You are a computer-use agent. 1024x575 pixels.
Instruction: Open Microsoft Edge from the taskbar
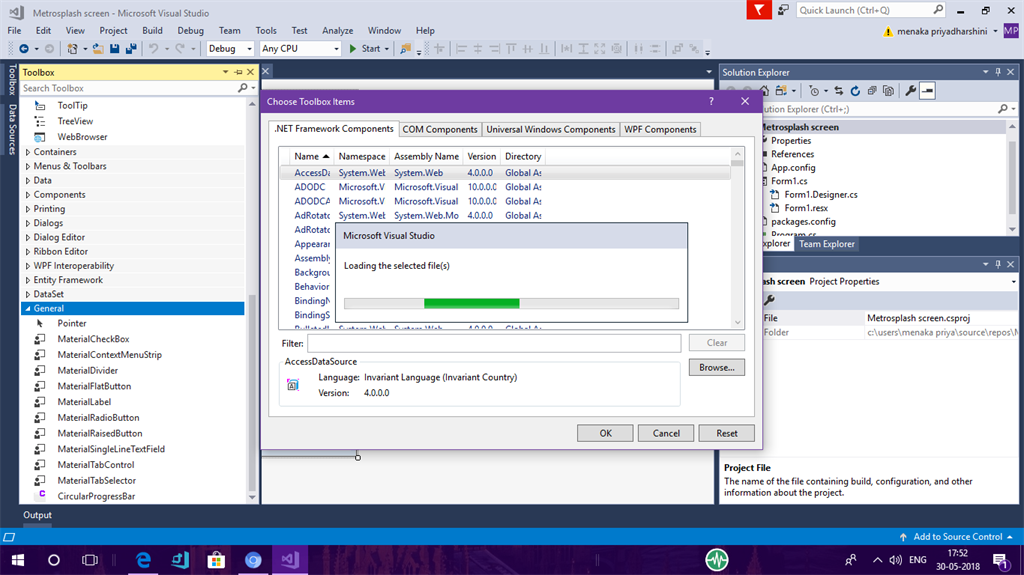(143, 560)
